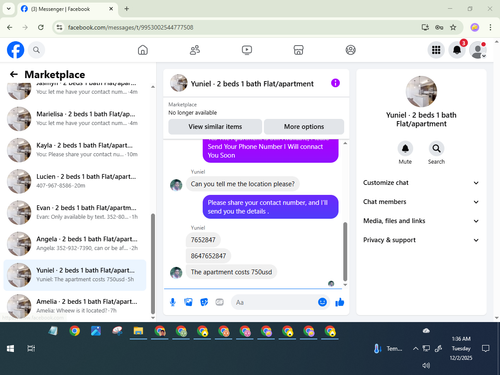
Task: Open the Chrome three-dot menu
Action: click(x=490, y=27)
